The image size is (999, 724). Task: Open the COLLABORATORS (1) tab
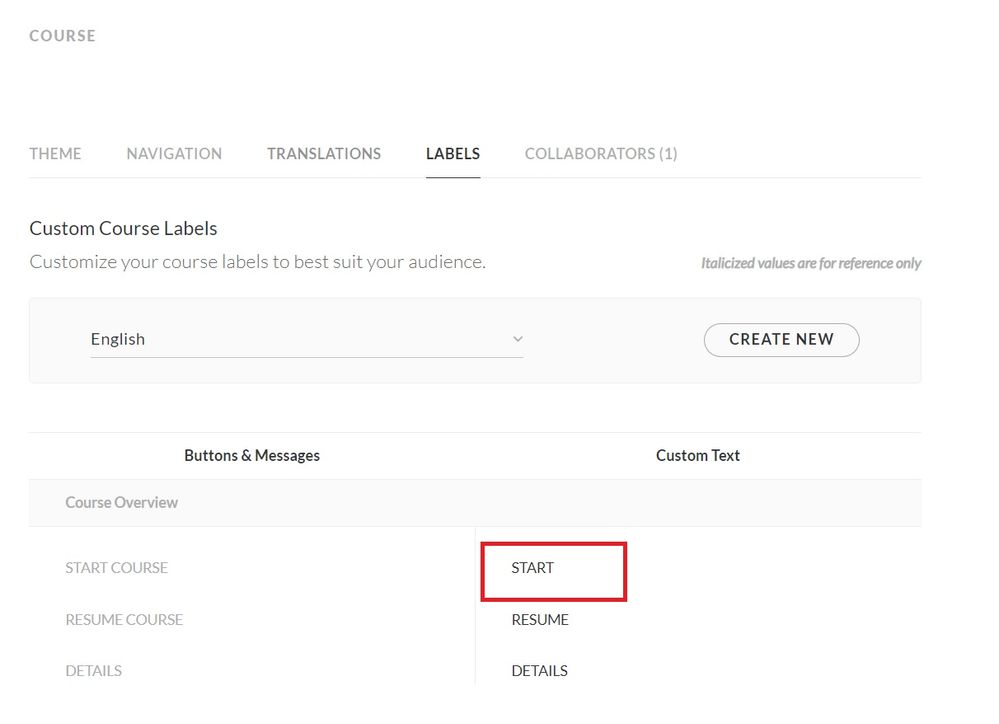(x=601, y=154)
